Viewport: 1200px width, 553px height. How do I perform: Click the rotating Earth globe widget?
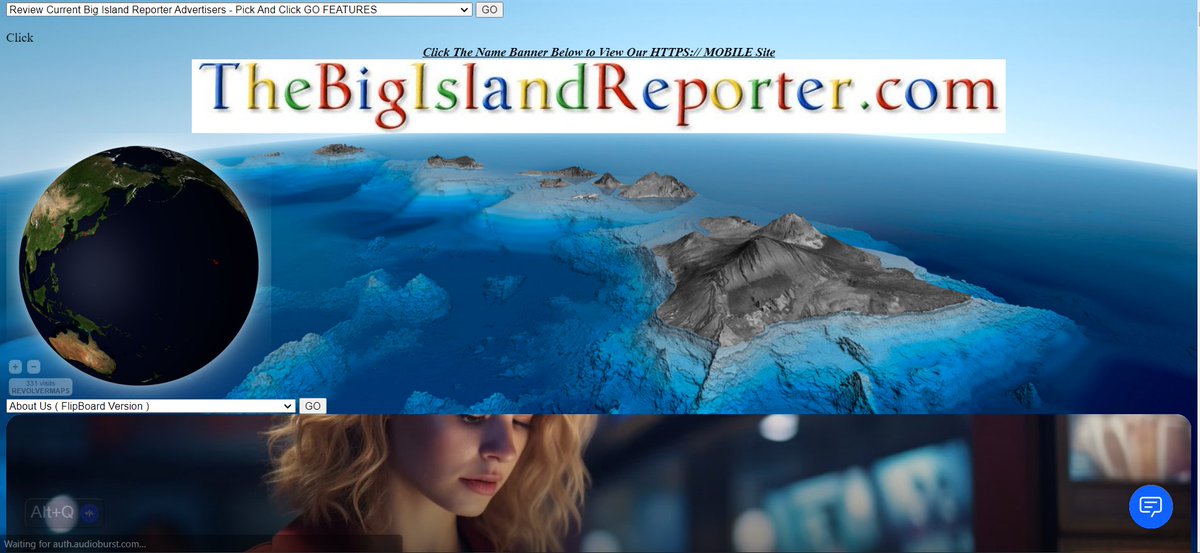click(138, 266)
